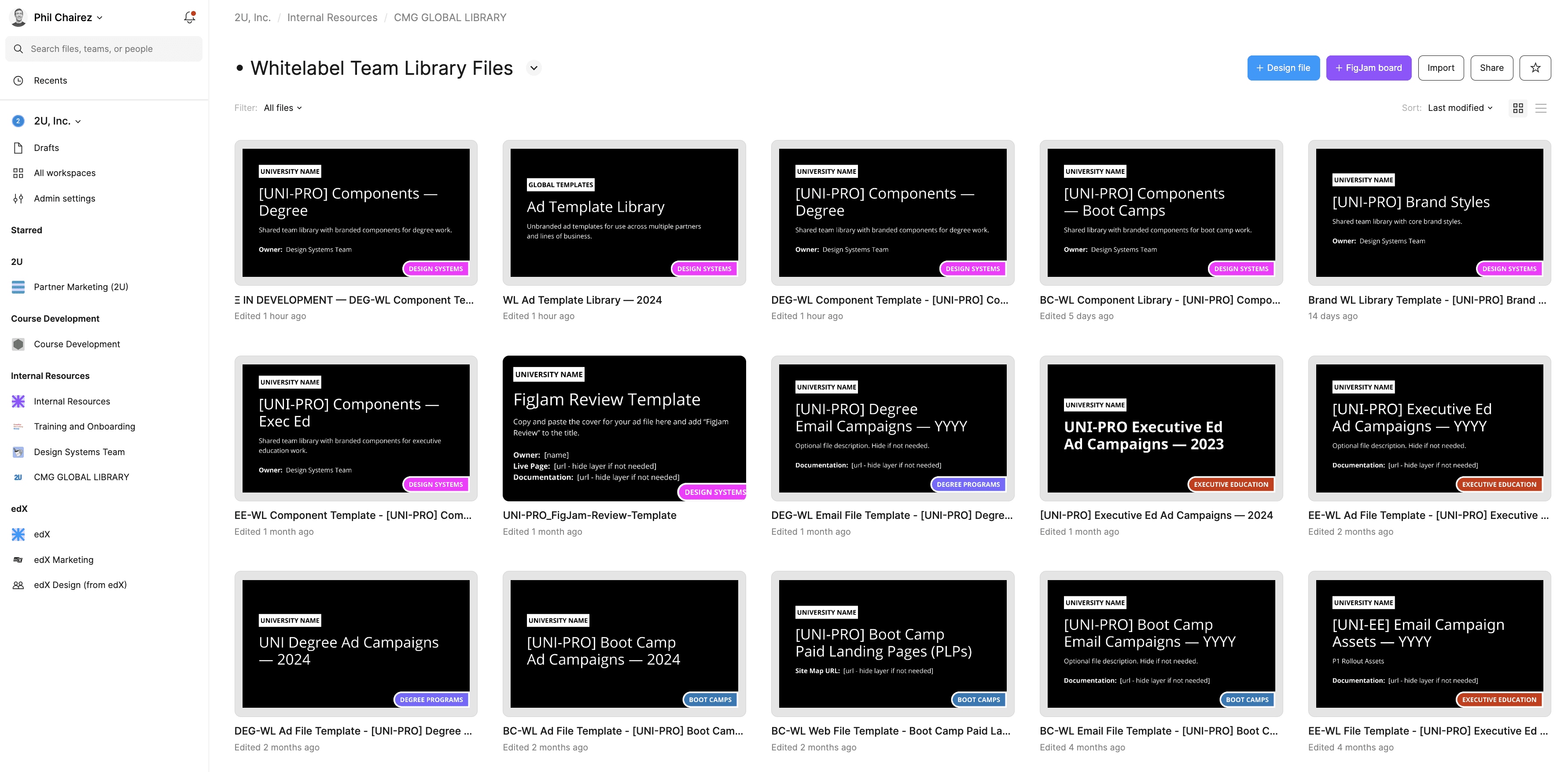Open the All files filter dropdown
The height and width of the screenshot is (772, 1568).
(x=283, y=108)
